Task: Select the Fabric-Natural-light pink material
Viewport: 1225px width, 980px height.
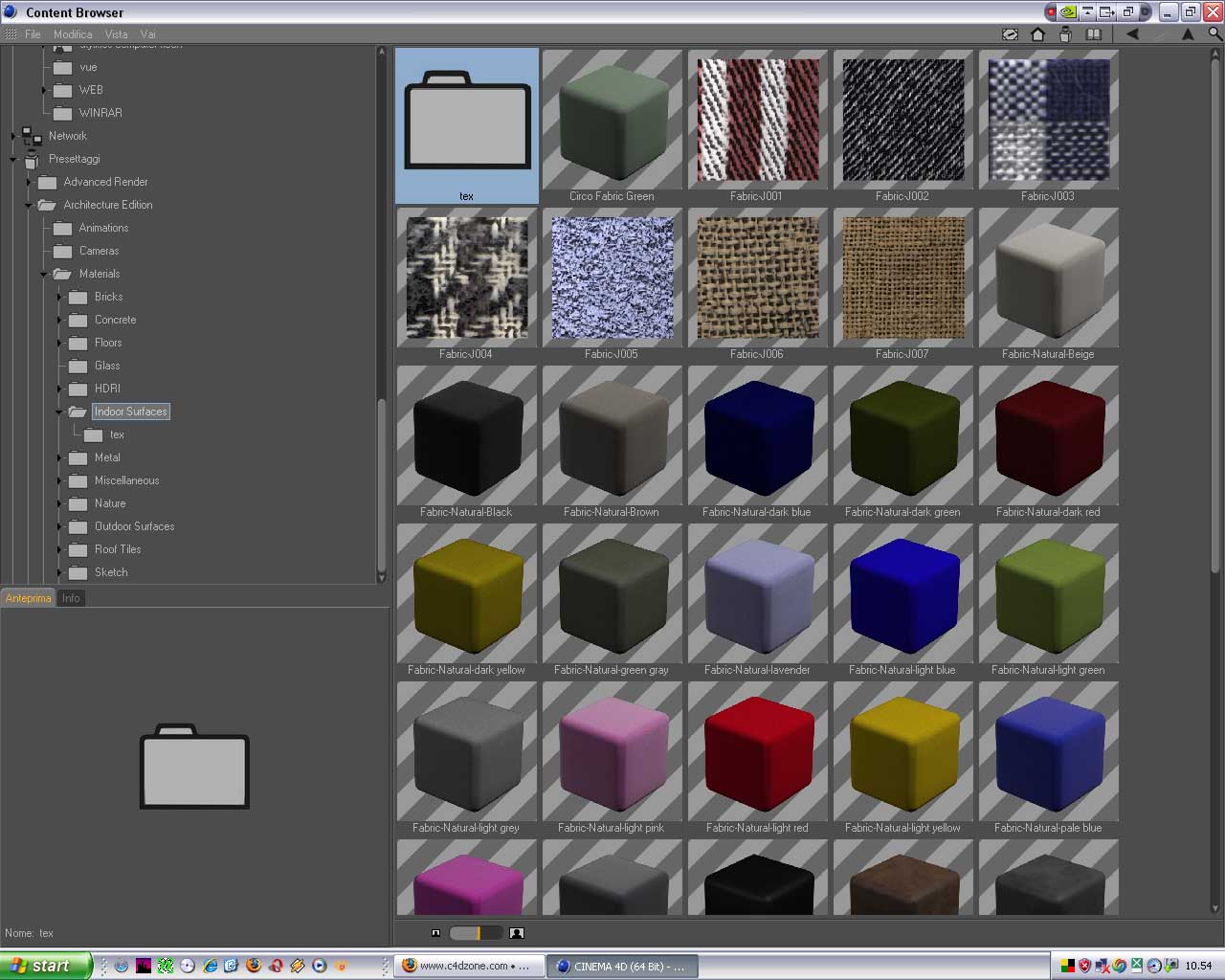Action: tap(612, 757)
